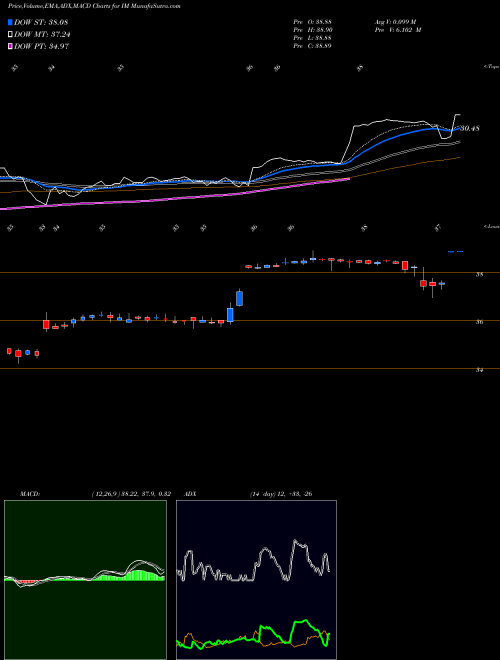The image size is (500, 660).
Task: Click the chart title mentioning MunafaSutra.com
Action: [x=94, y=7]
